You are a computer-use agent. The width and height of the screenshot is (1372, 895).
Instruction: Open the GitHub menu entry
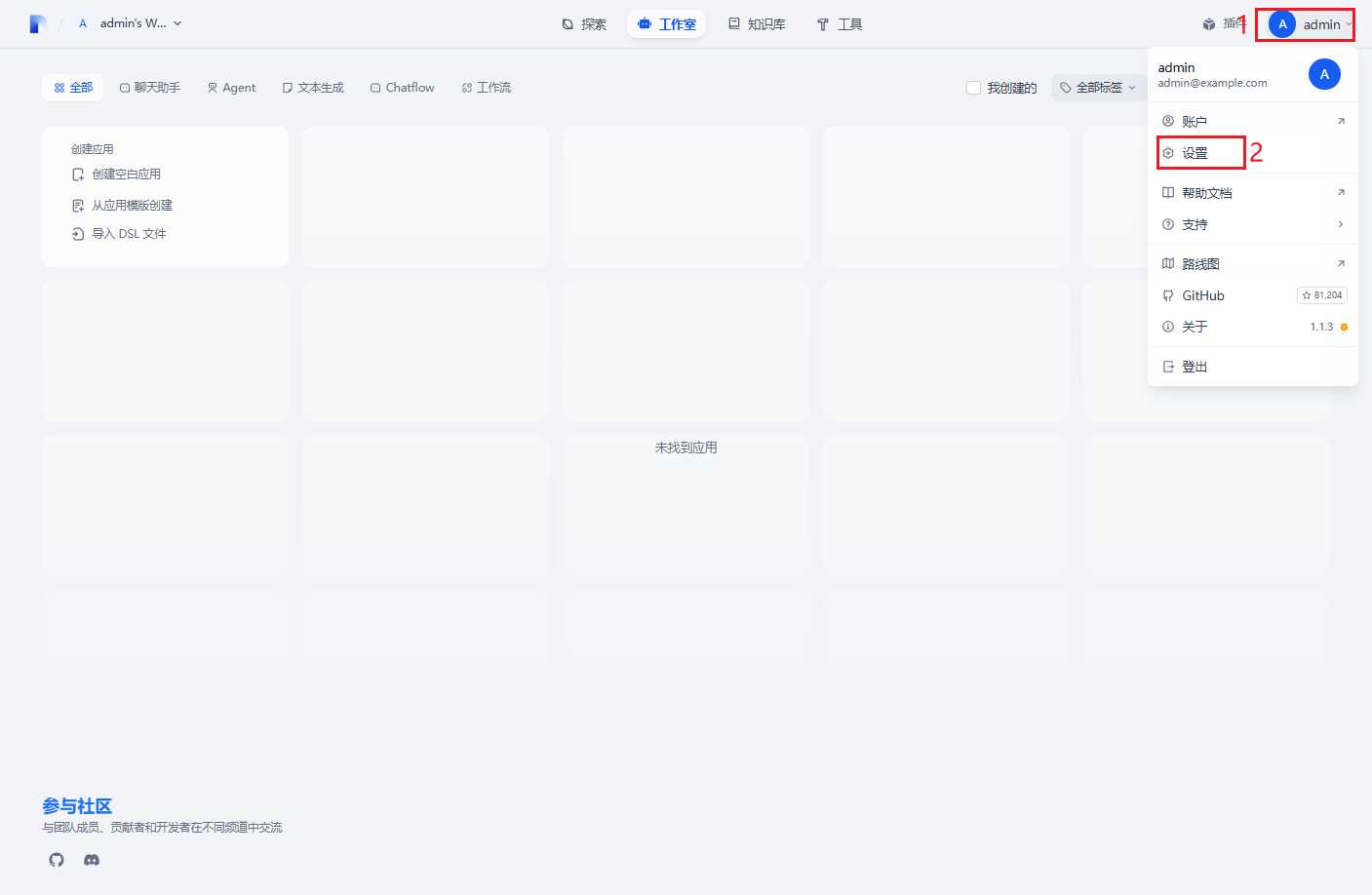coord(1253,295)
